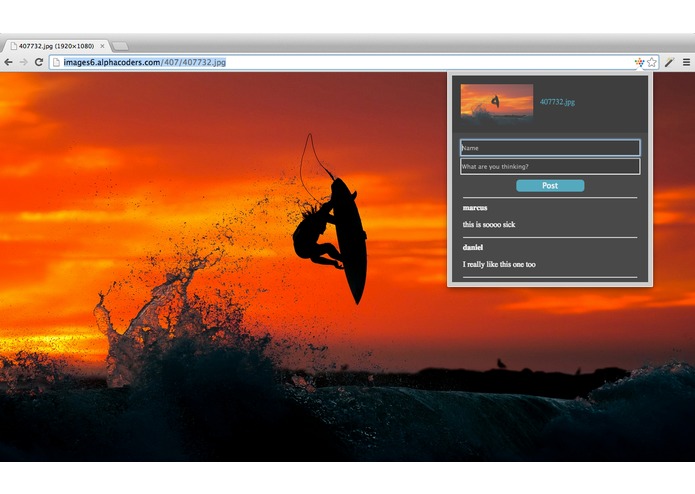The height and width of the screenshot is (494, 695).
Task: Select the commenter name "daniel"
Action: coord(472,248)
